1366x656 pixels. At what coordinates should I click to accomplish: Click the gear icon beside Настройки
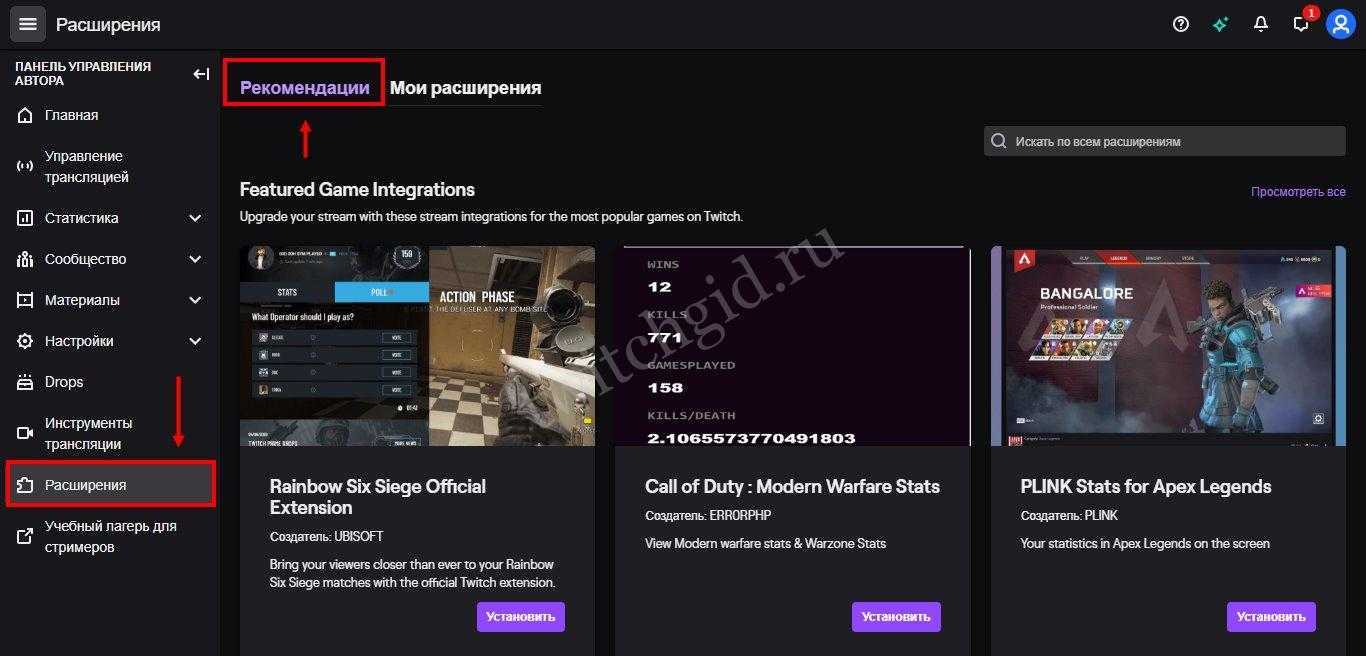tap(26, 341)
